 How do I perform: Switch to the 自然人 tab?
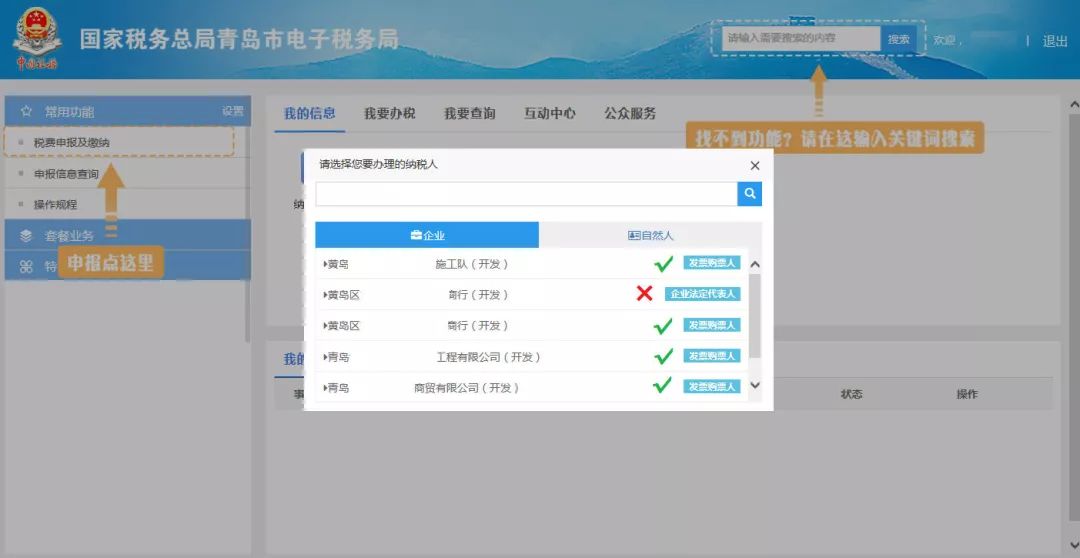click(x=650, y=235)
